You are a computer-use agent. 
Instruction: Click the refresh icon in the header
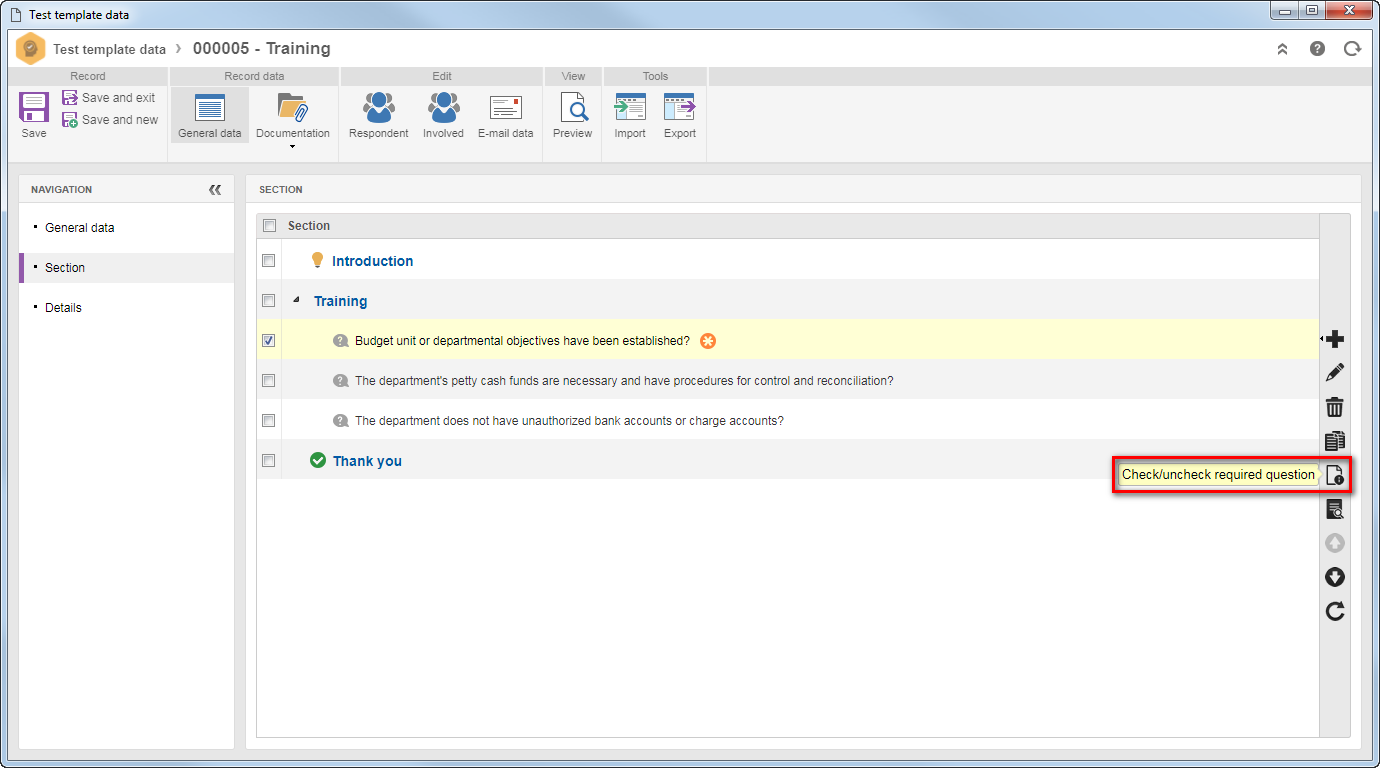click(x=1352, y=48)
